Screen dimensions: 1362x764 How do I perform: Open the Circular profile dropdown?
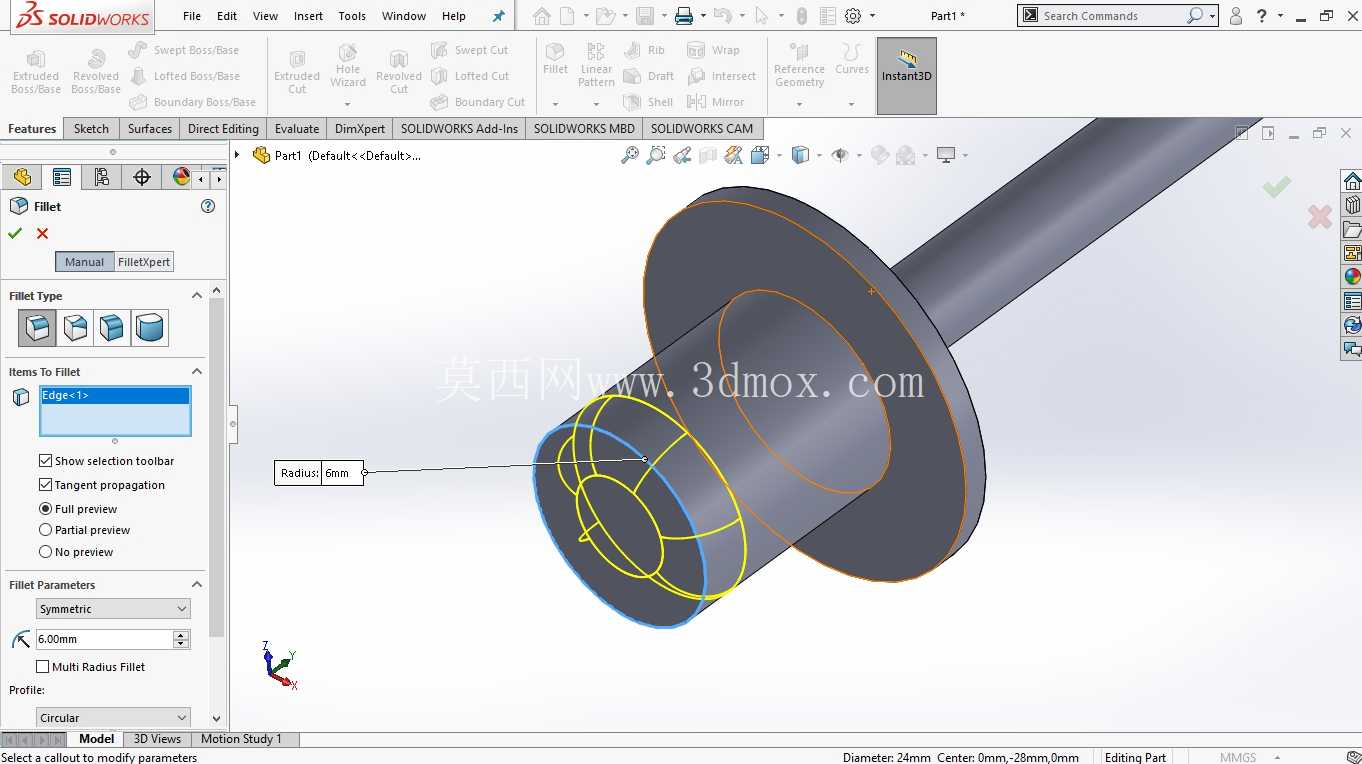click(113, 718)
